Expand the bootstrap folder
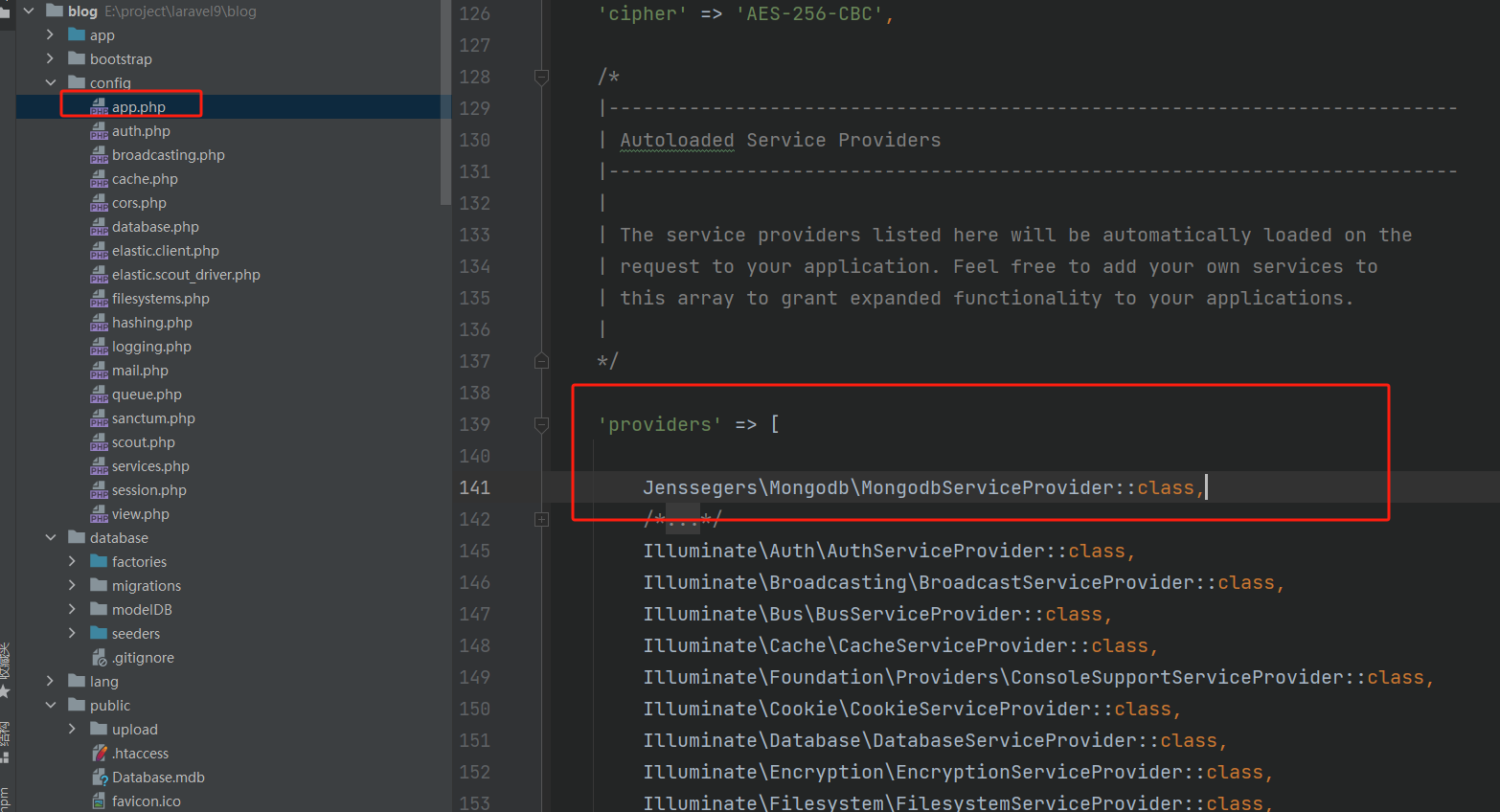Viewport: 1500px width, 812px height. [x=51, y=59]
